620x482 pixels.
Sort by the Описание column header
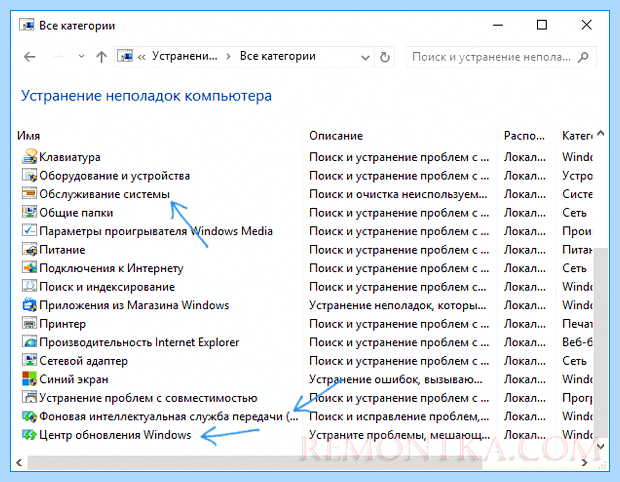[x=336, y=136]
